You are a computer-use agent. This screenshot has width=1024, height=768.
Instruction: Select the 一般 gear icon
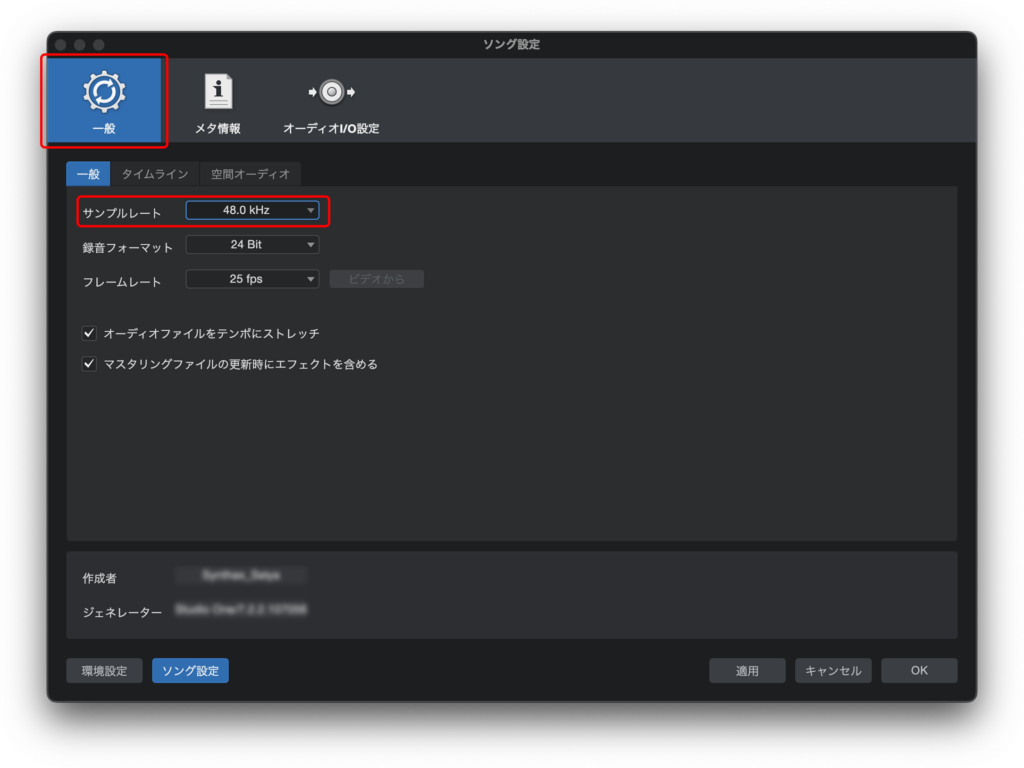coord(103,92)
